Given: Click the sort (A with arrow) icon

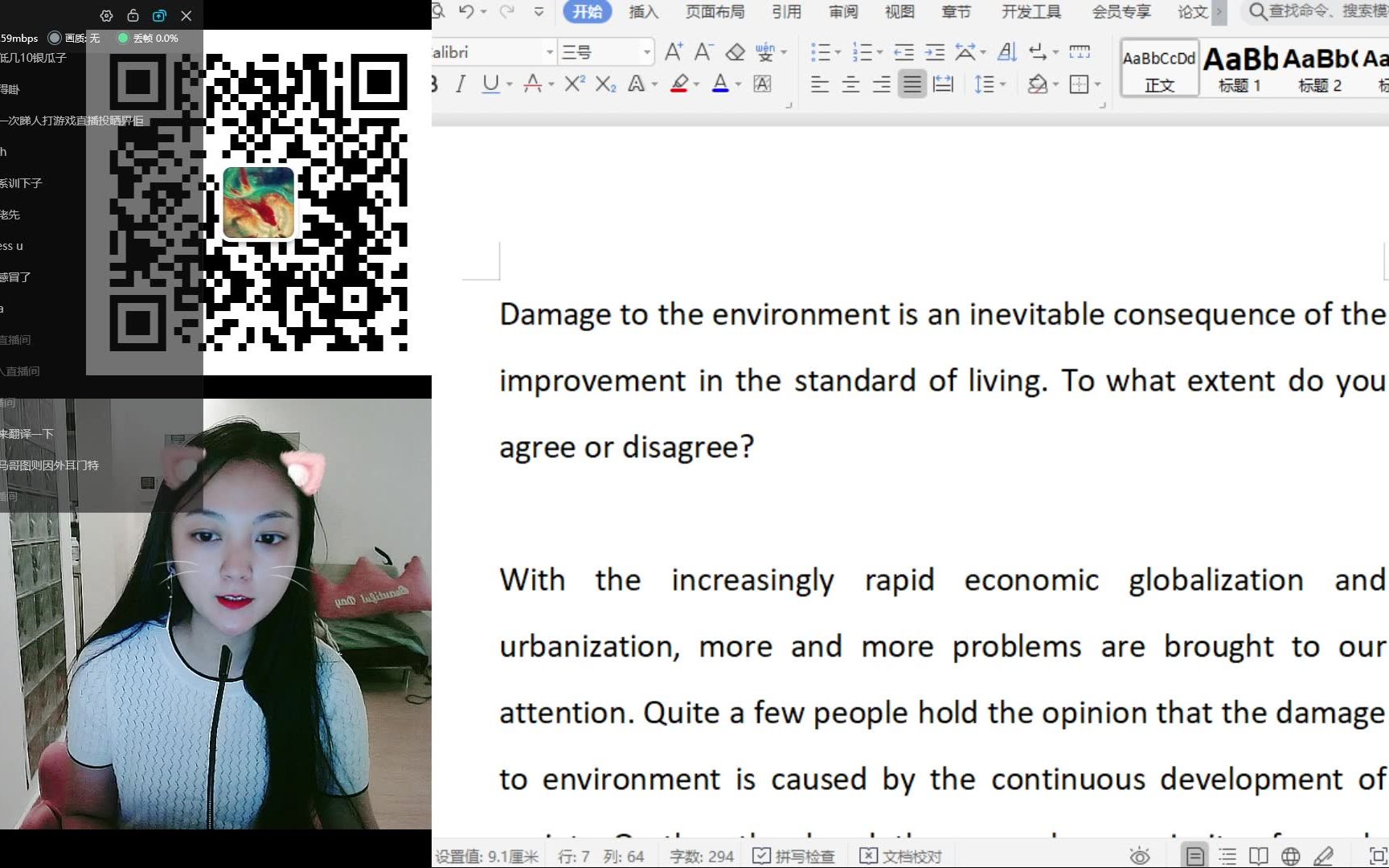Looking at the screenshot, I should 1006,52.
